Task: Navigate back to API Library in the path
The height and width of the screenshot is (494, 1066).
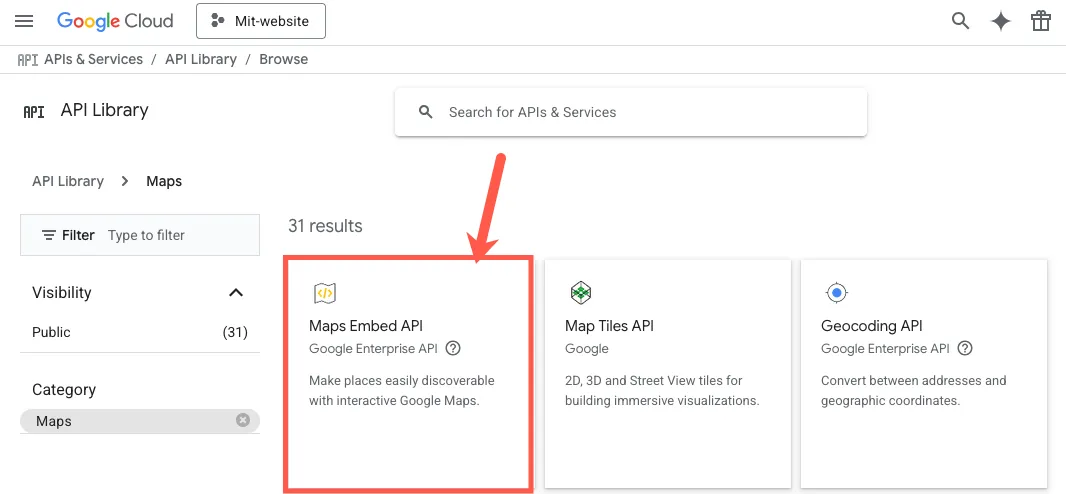Action: tap(68, 181)
